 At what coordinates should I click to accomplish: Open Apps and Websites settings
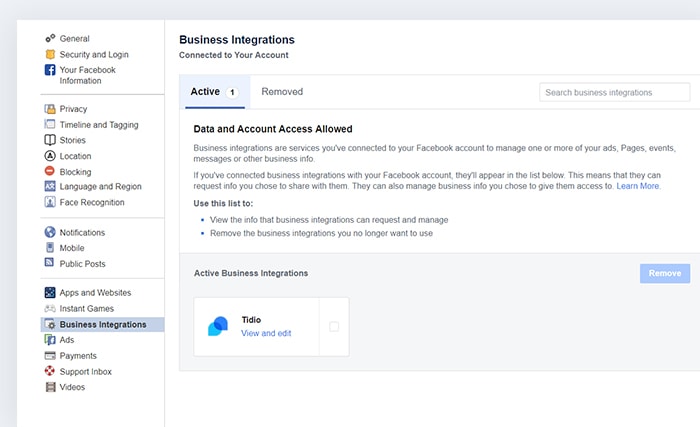click(x=95, y=293)
